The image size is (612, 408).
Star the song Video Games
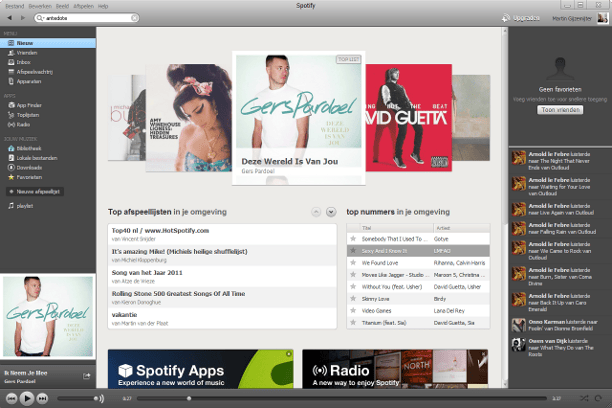pos(353,310)
